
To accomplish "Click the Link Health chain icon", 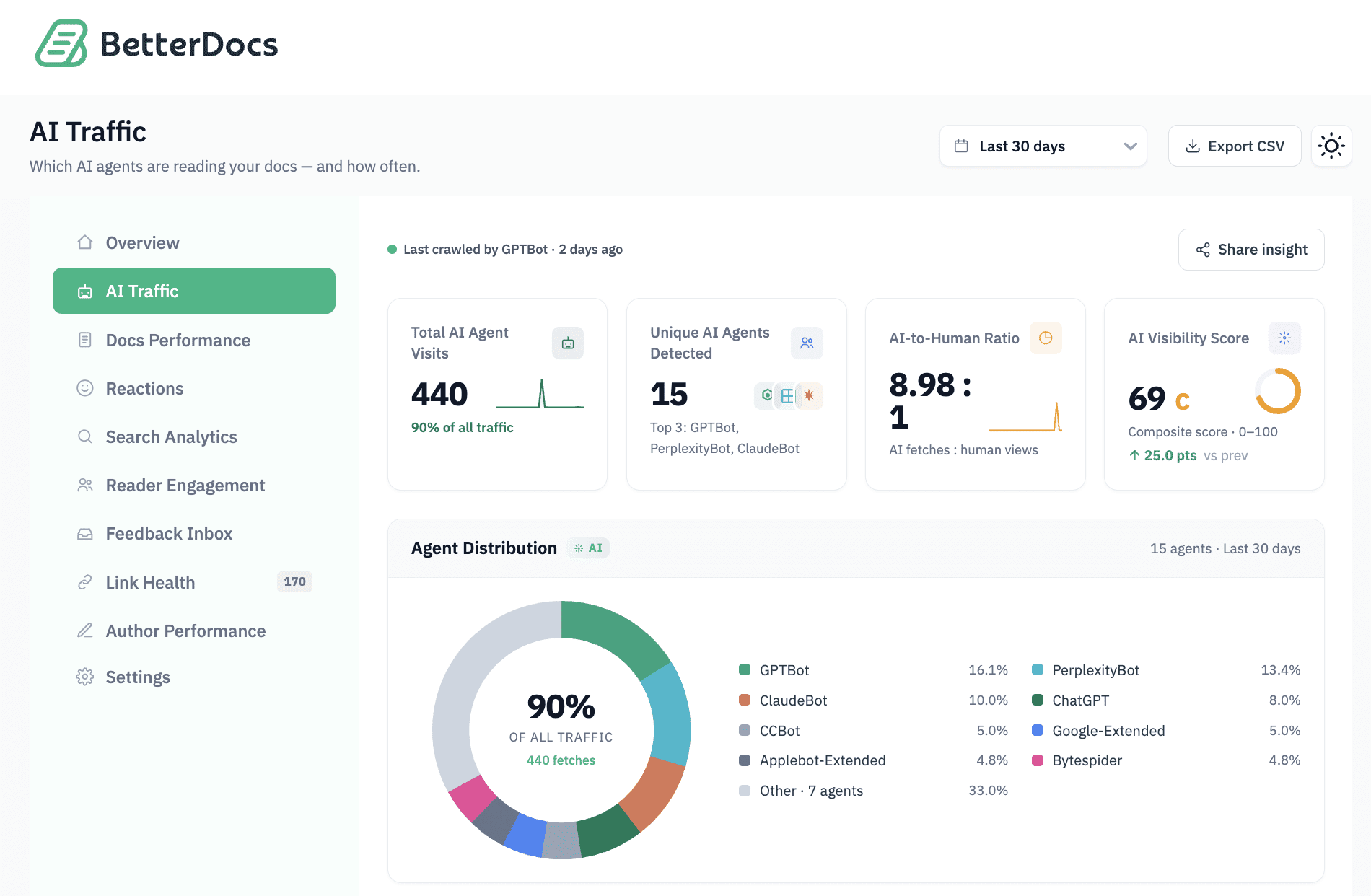I will (85, 582).
